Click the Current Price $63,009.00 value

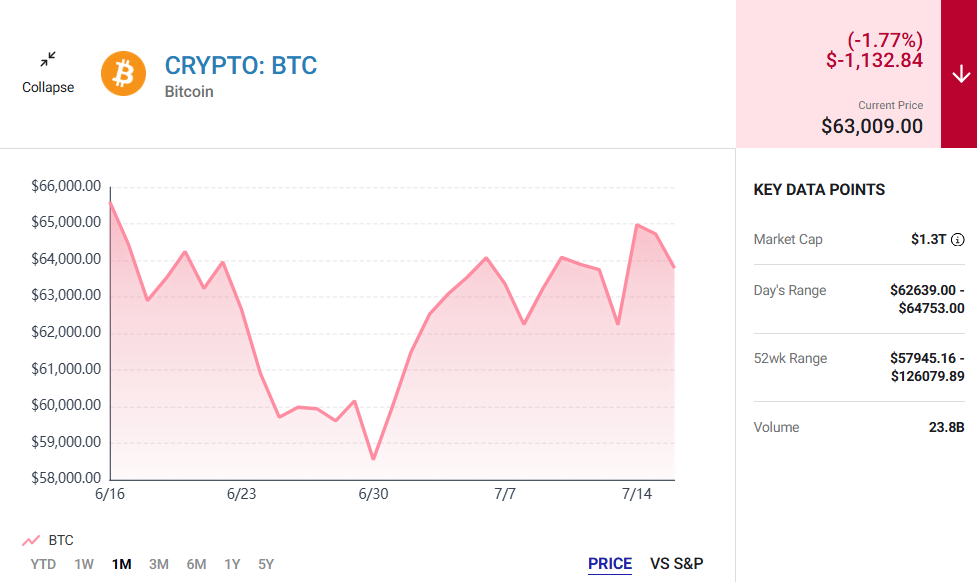pos(872,126)
